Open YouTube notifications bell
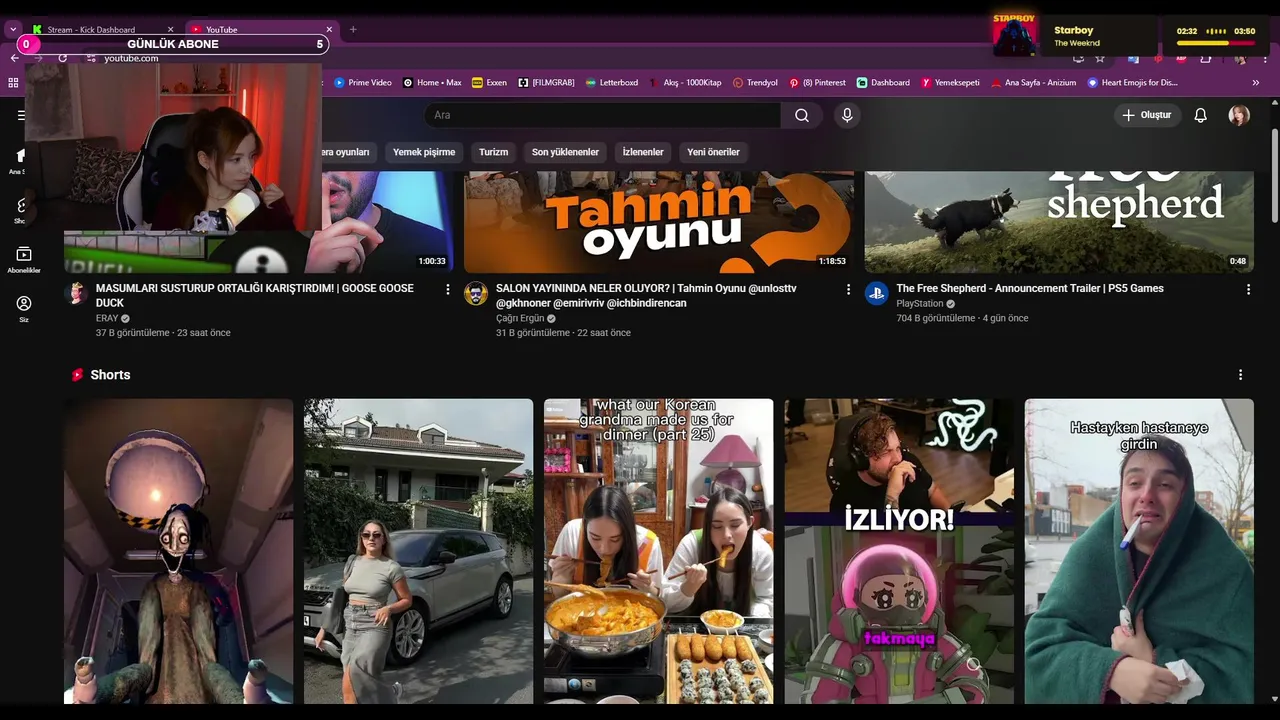 1201,115
